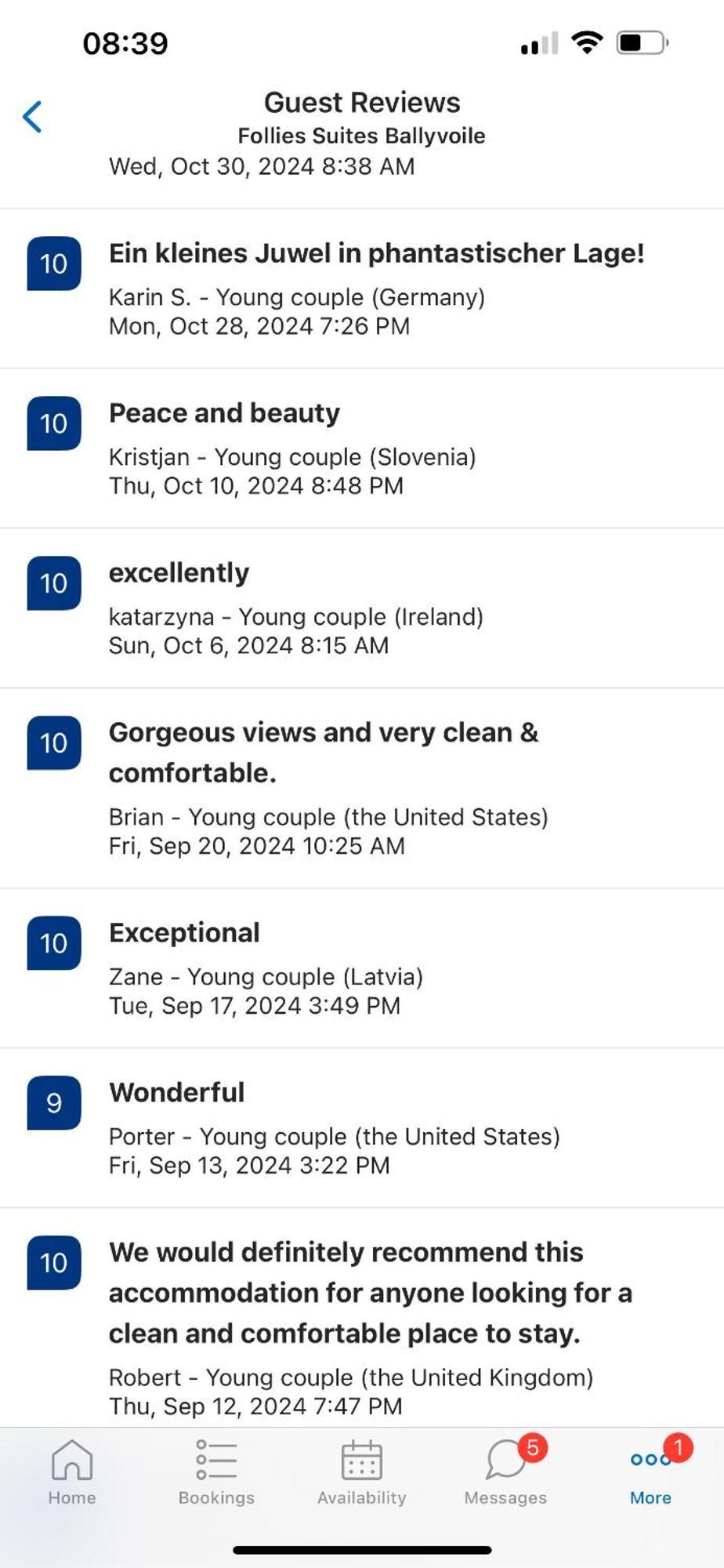This screenshot has height=1568, width=724.
Task: Open the More three-dots icon
Action: (x=650, y=1459)
